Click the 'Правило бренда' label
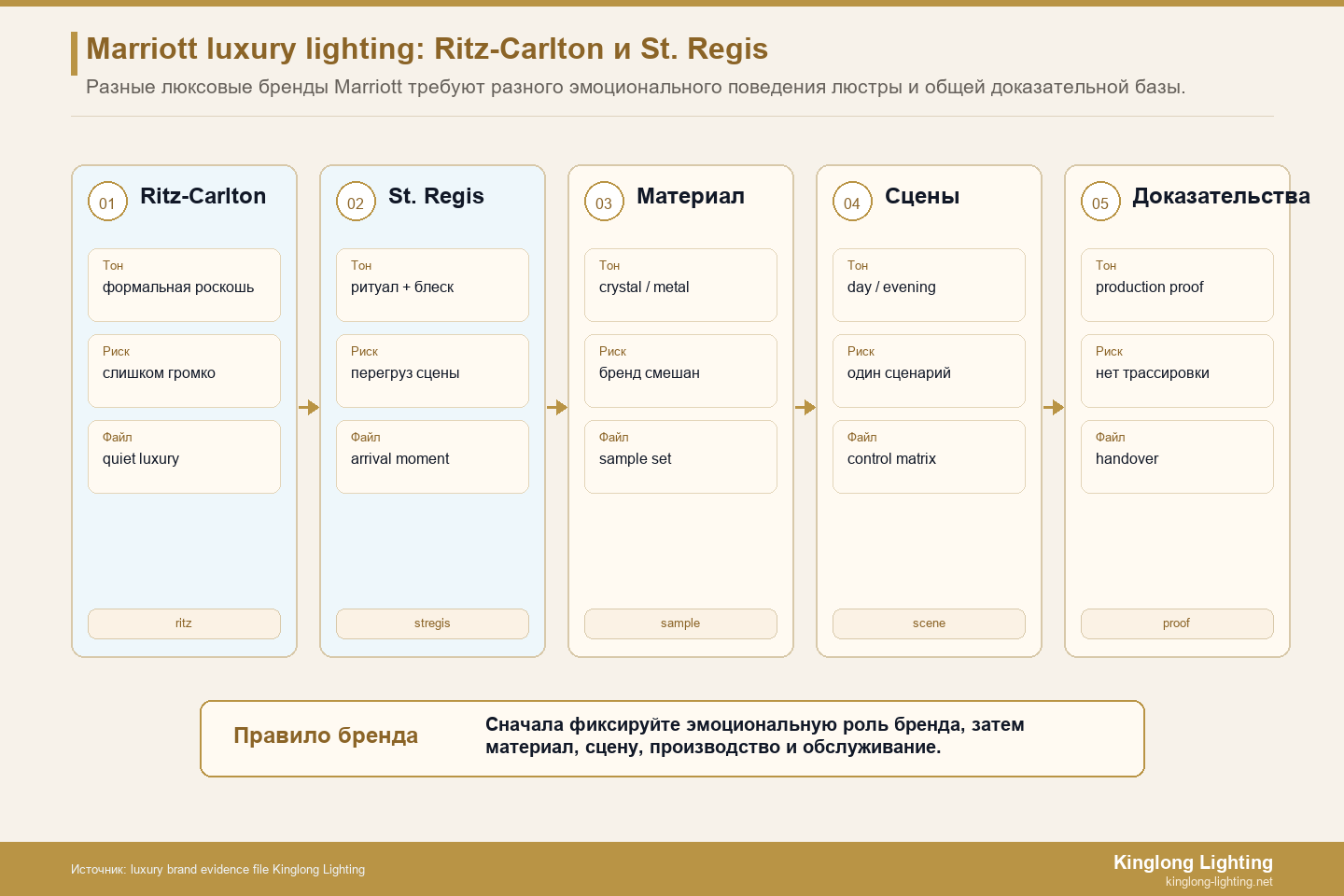Image resolution: width=1344 pixels, height=896 pixels. point(326,735)
